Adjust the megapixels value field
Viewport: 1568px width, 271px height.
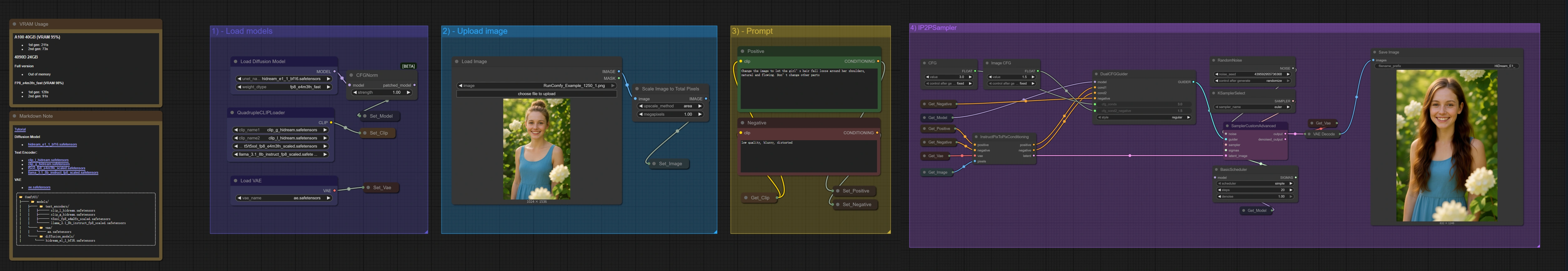pos(670,115)
